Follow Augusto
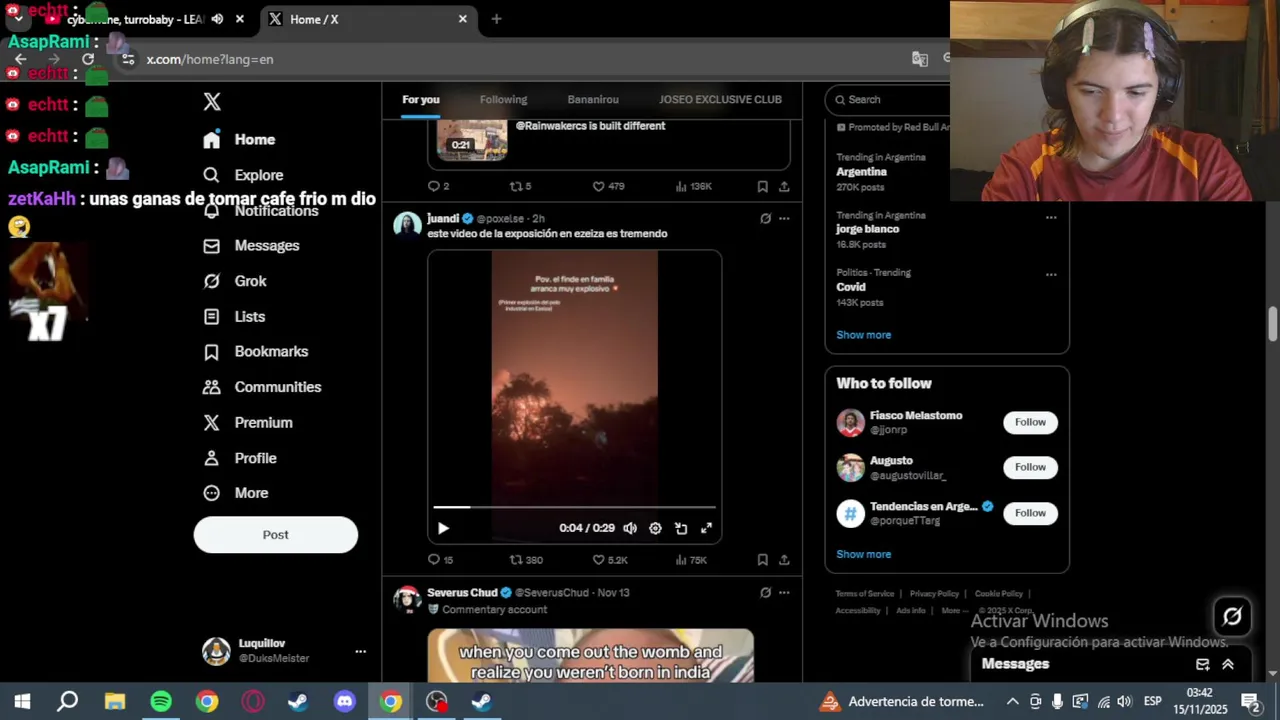This screenshot has width=1280, height=720. click(x=1030, y=467)
